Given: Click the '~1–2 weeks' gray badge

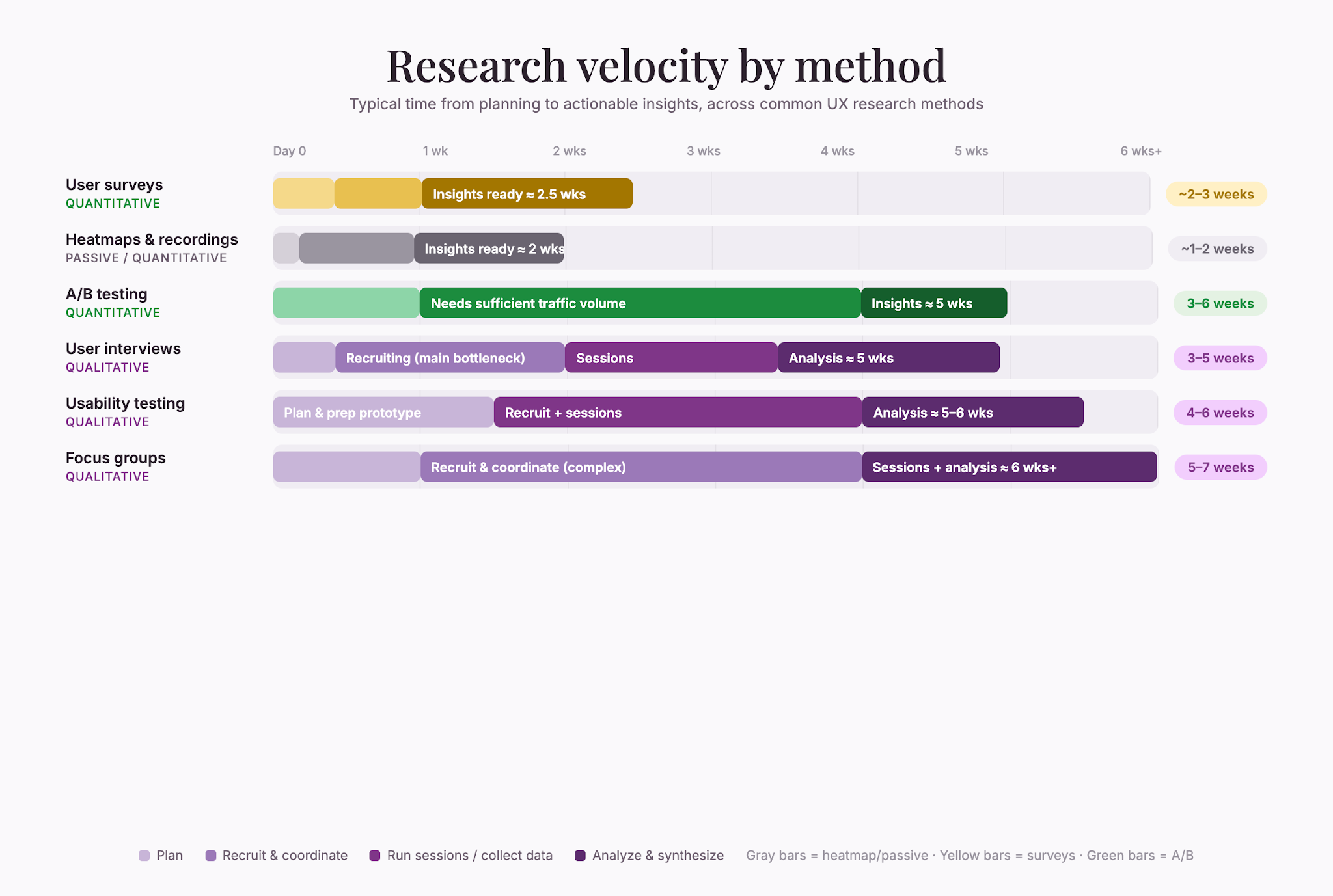Looking at the screenshot, I should (1217, 249).
